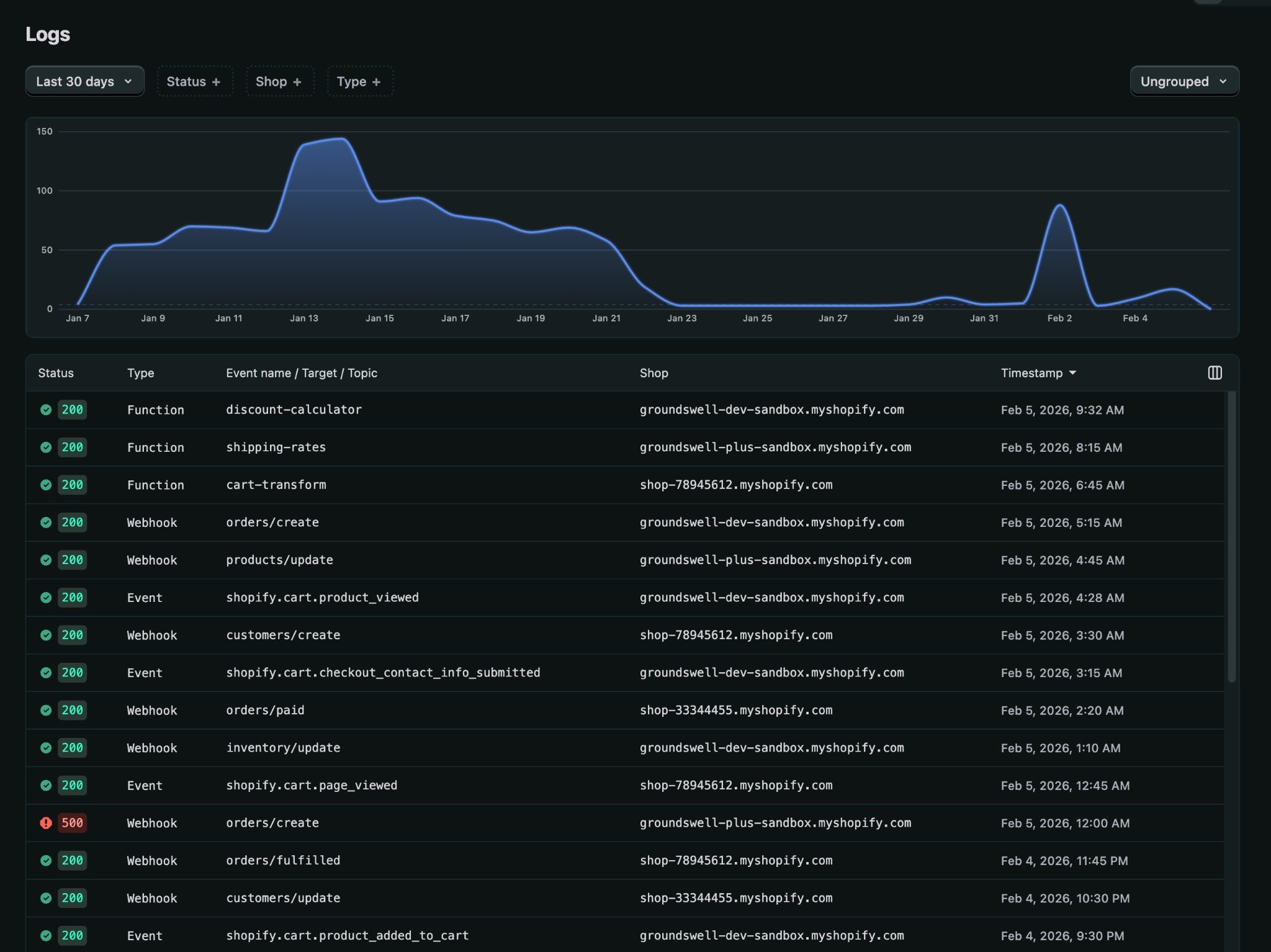Image resolution: width=1271 pixels, height=952 pixels.
Task: Click the red 500 error status badge
Action: click(72, 823)
